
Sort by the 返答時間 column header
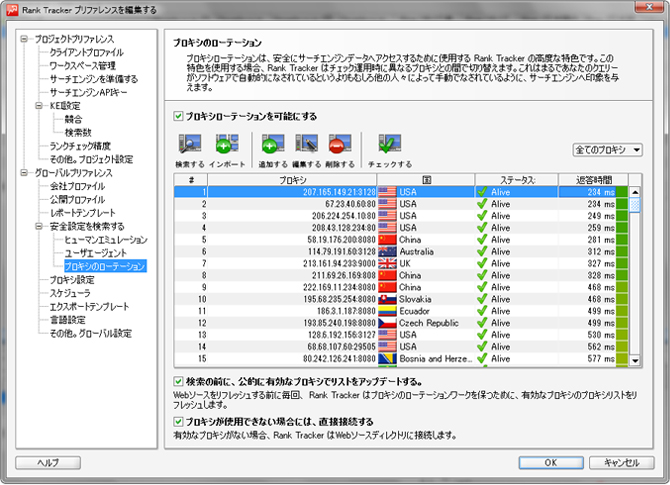[594, 180]
